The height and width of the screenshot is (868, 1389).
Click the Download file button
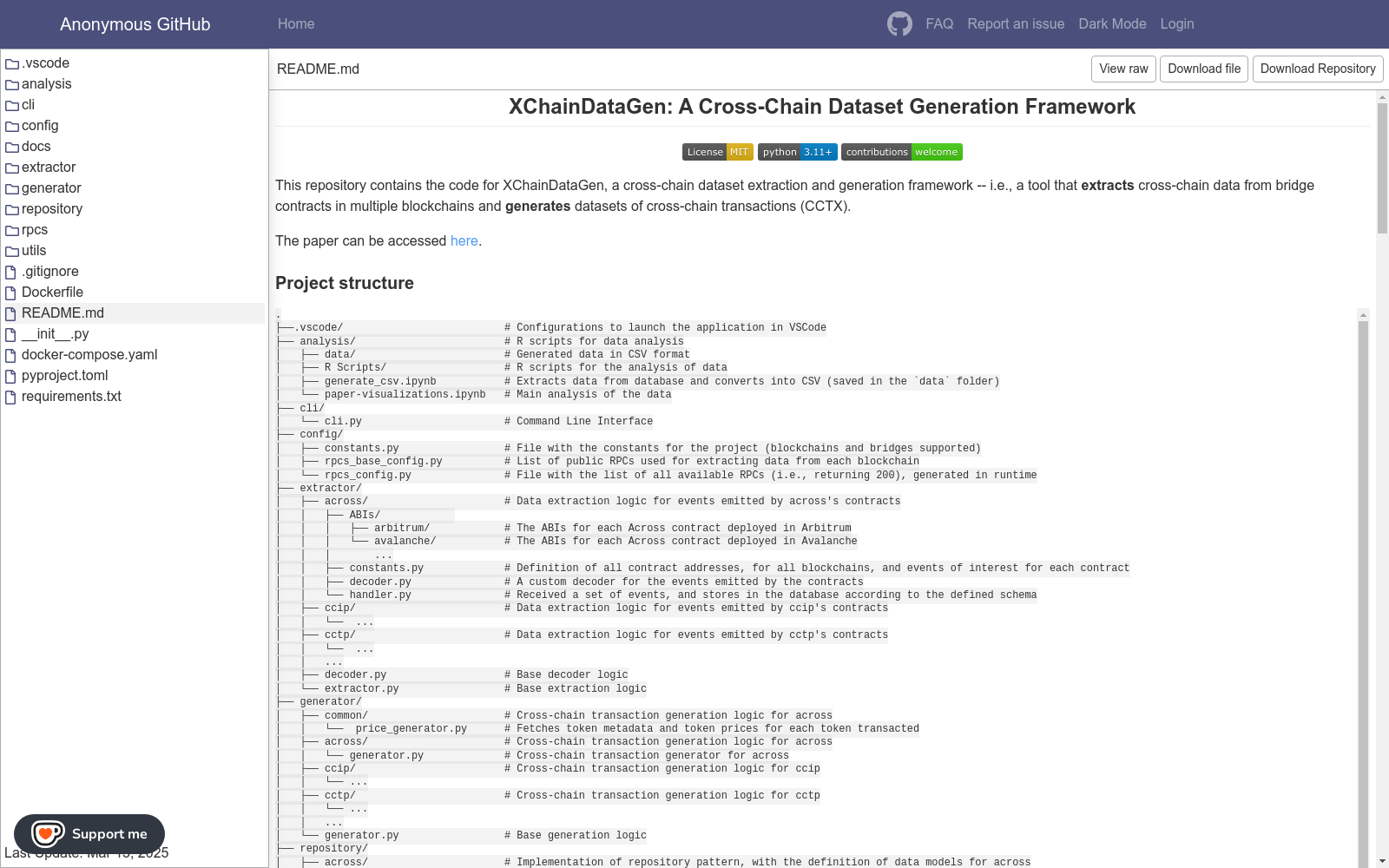point(1204,69)
